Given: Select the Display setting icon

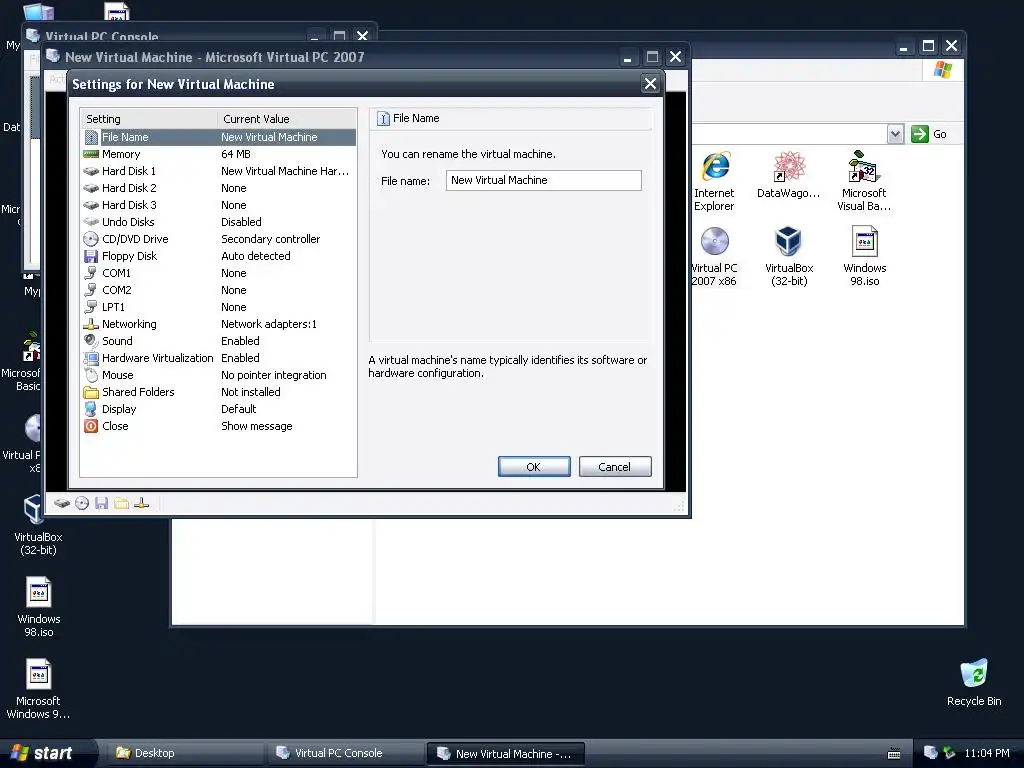Looking at the screenshot, I should [x=91, y=409].
